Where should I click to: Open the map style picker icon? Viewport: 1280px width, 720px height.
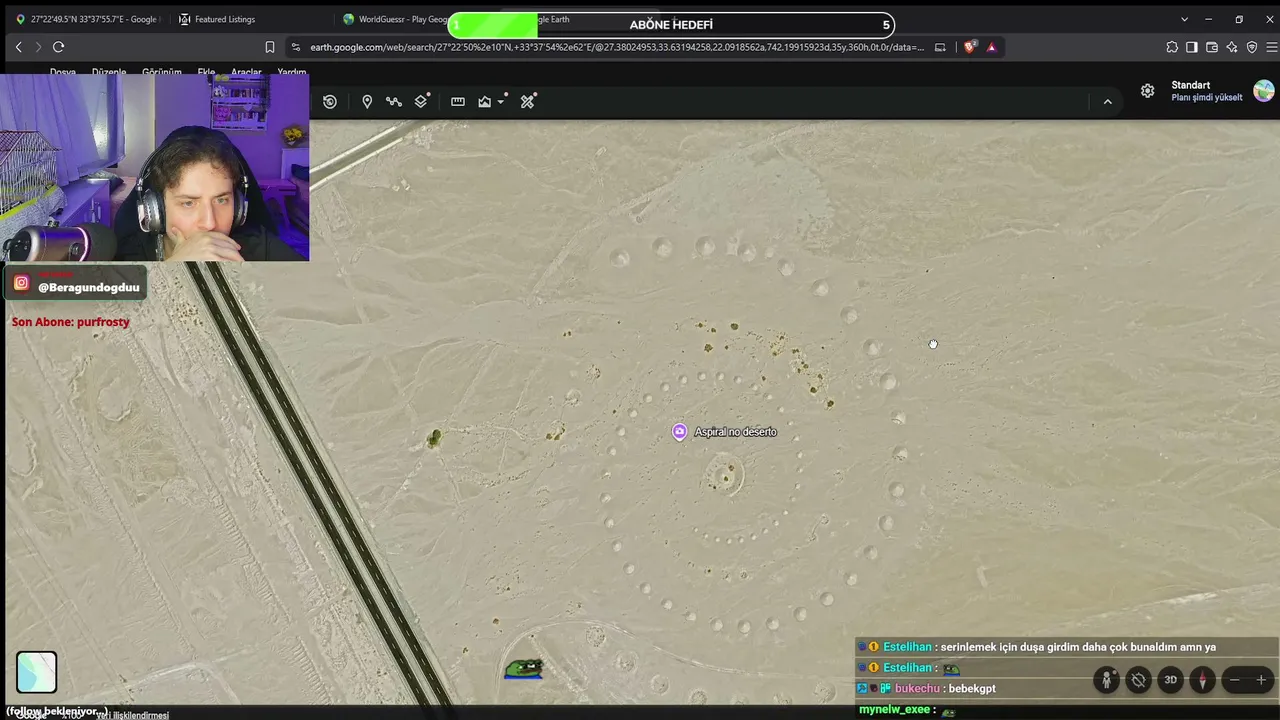[x=485, y=101]
